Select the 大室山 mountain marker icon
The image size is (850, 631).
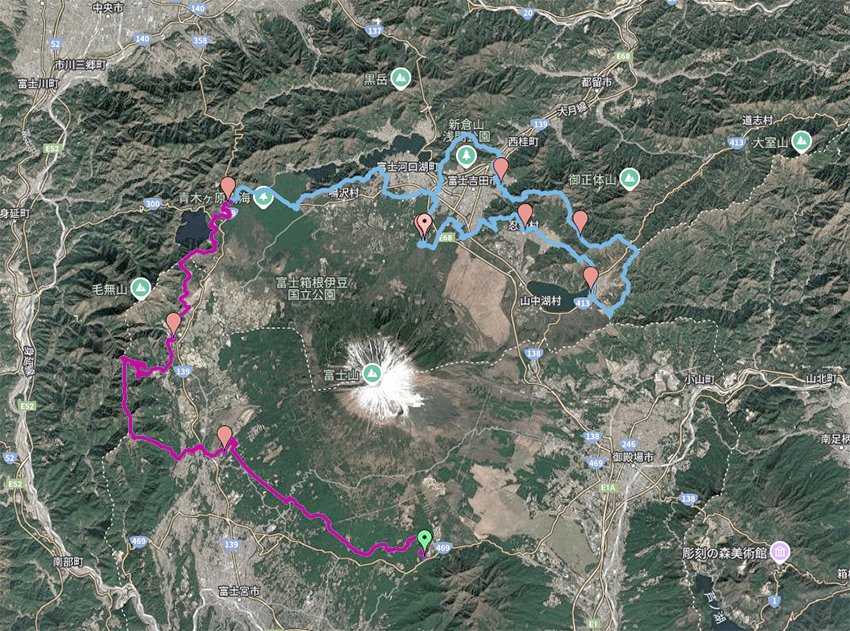[x=801, y=142]
